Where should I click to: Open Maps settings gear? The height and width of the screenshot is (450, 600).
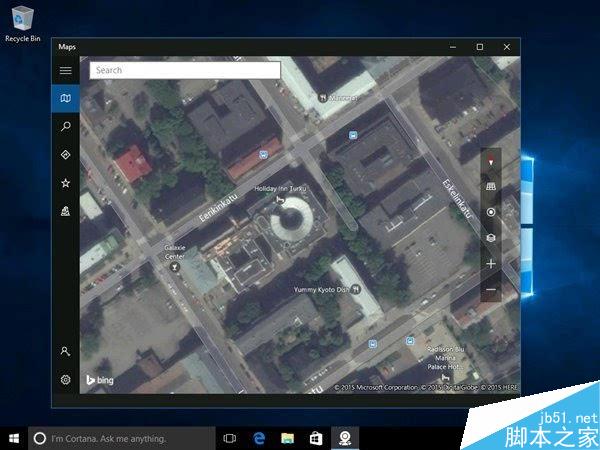click(x=66, y=379)
